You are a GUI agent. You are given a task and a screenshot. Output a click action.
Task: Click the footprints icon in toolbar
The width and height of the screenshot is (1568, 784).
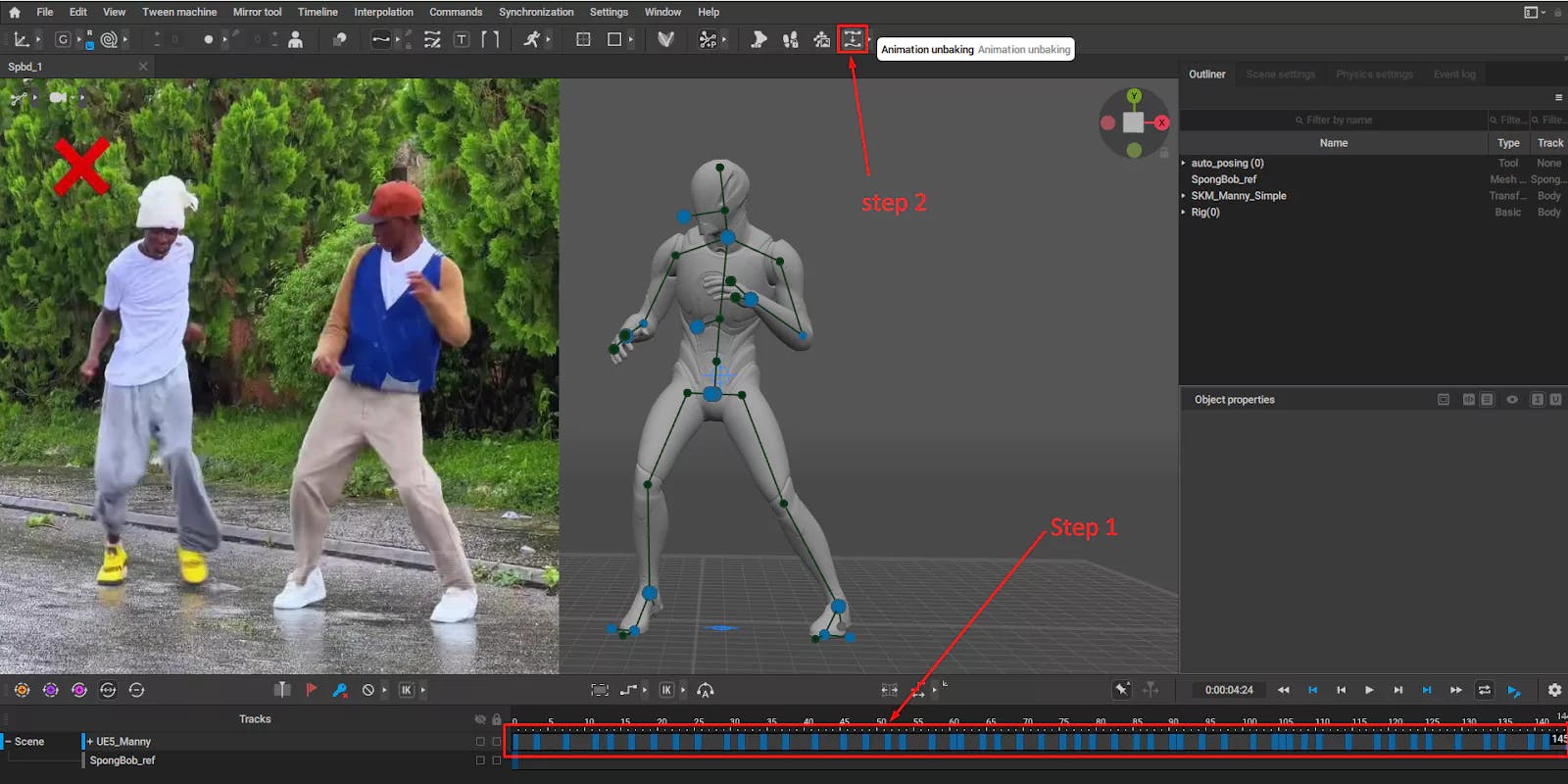click(790, 39)
